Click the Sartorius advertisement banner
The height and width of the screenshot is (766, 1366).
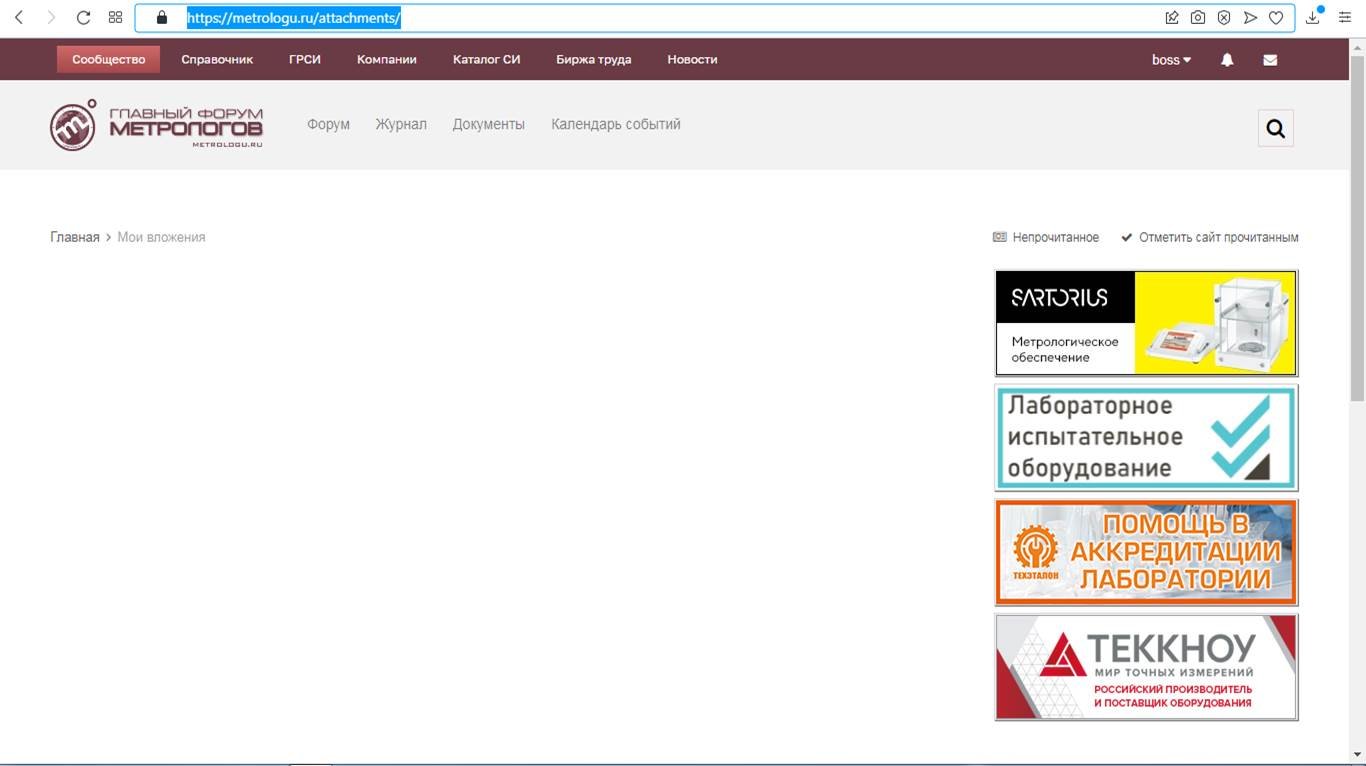pos(1146,323)
